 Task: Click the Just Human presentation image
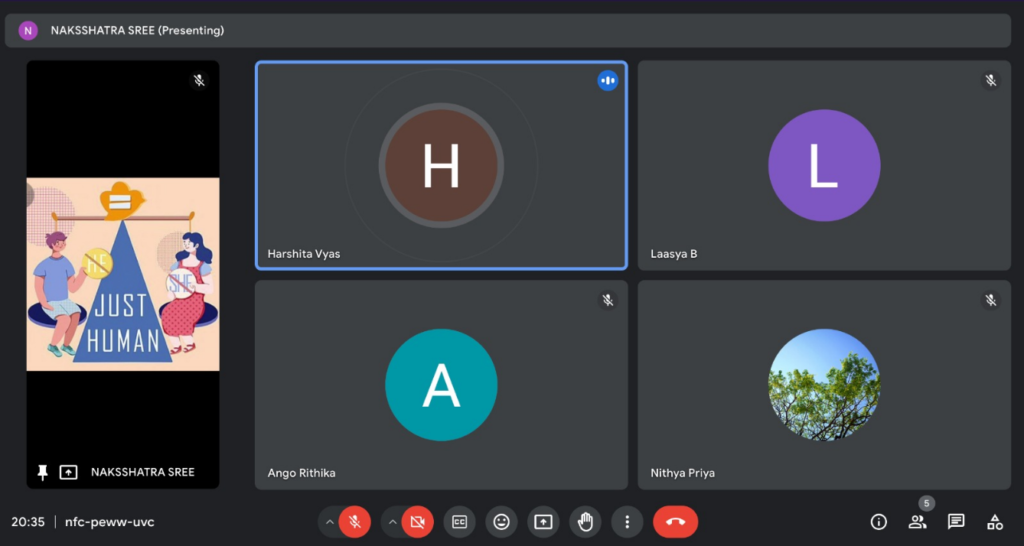point(122,274)
